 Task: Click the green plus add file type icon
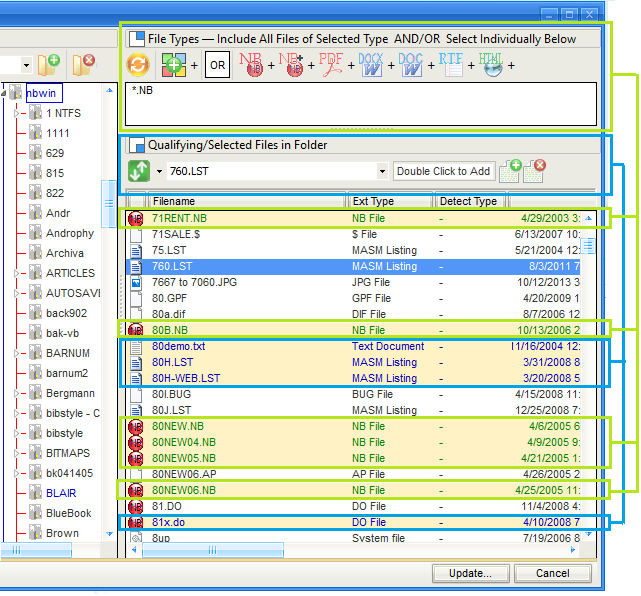[x=174, y=66]
